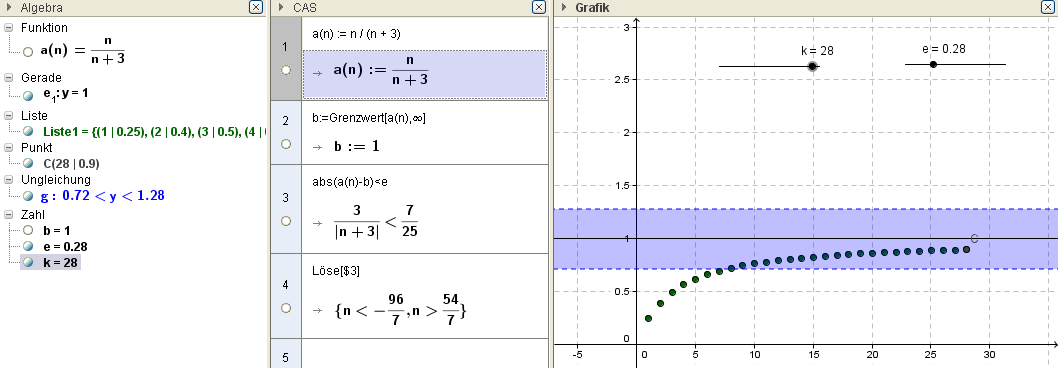
Task: Open the CAS panel style bar arrow
Action: pos(280,8)
